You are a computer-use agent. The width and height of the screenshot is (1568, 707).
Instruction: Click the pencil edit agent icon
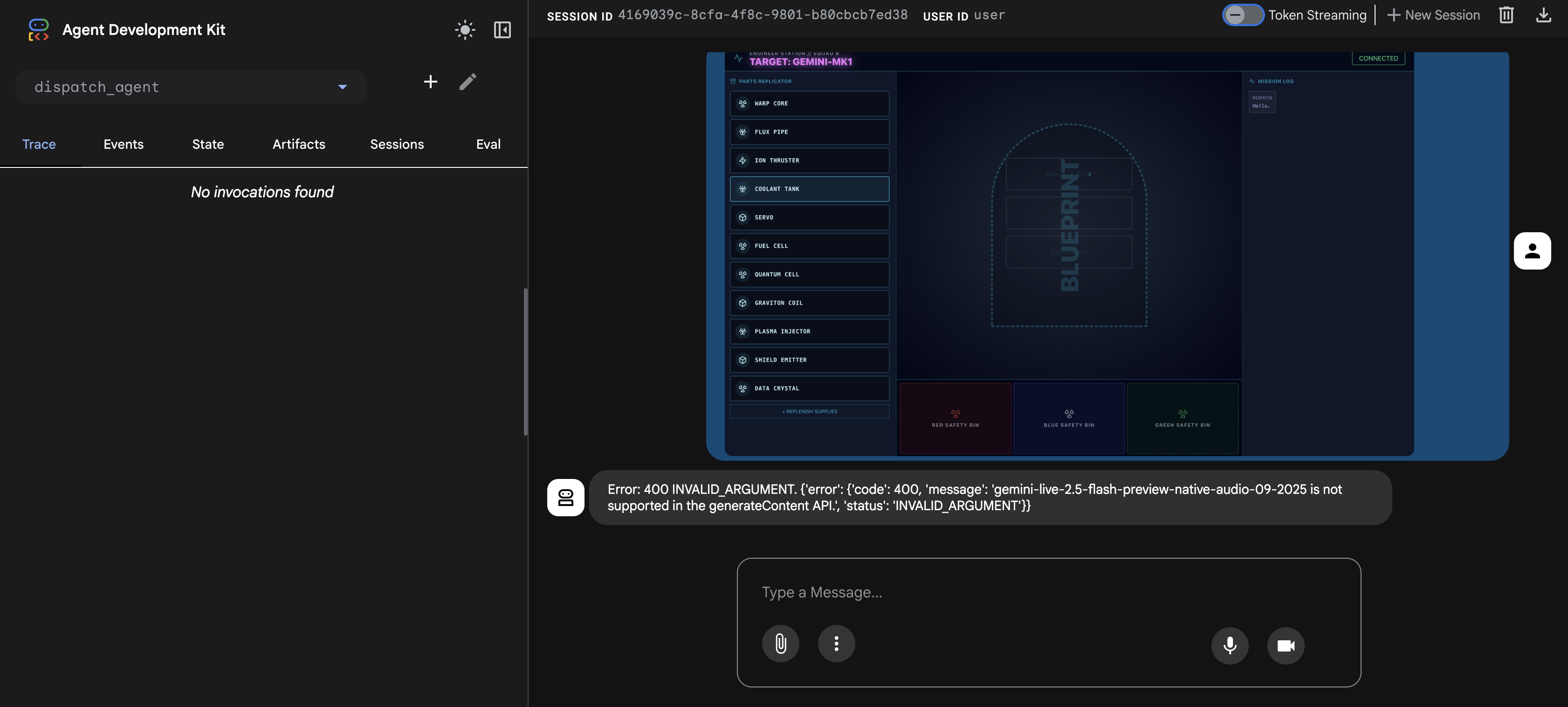[x=468, y=82]
